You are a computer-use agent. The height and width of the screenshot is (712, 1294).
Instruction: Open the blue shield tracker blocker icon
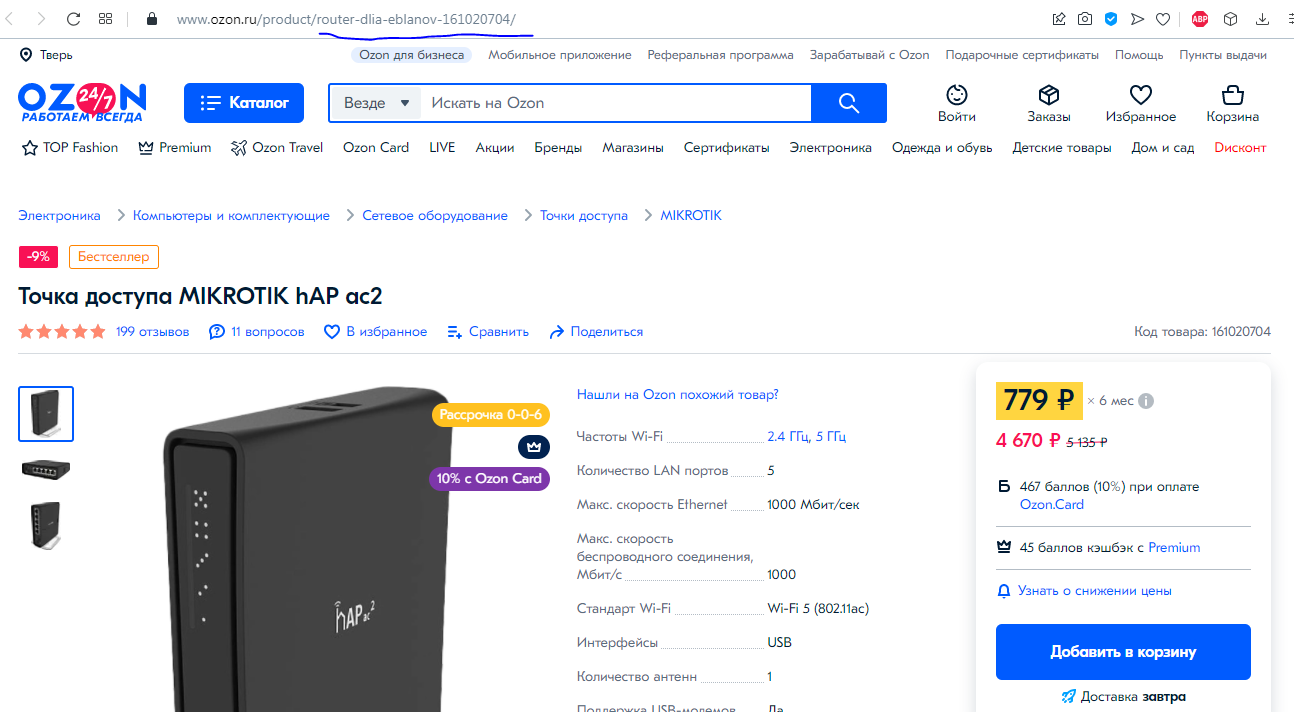(x=1111, y=19)
